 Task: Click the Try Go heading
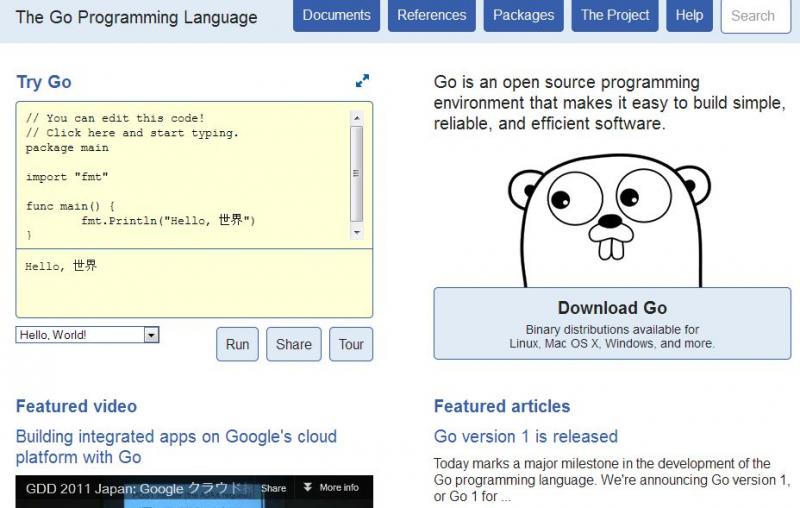(44, 82)
